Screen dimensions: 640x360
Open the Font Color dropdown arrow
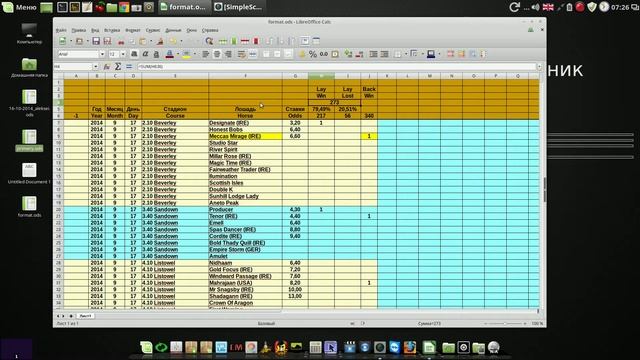coord(178,54)
